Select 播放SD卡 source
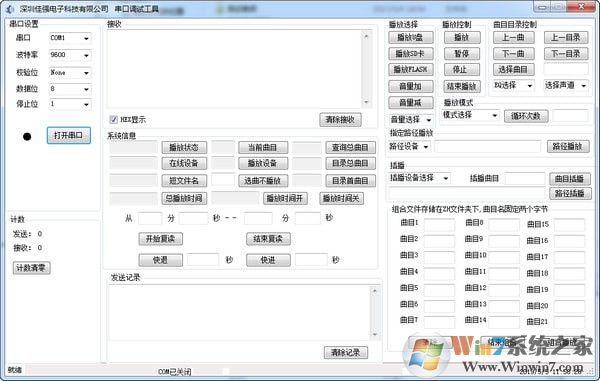 click(411, 54)
